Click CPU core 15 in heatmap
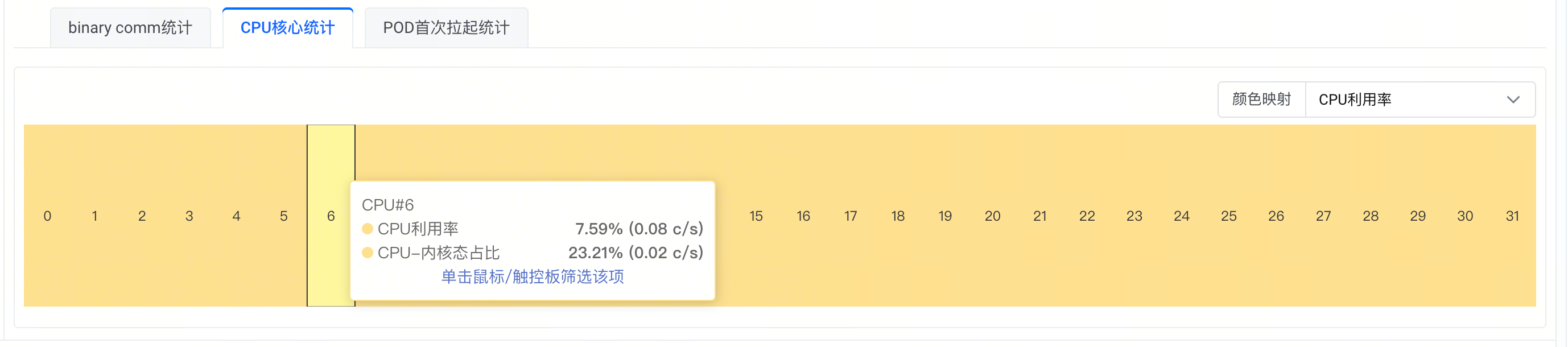This screenshot has height=347, width=1568. tap(756, 216)
